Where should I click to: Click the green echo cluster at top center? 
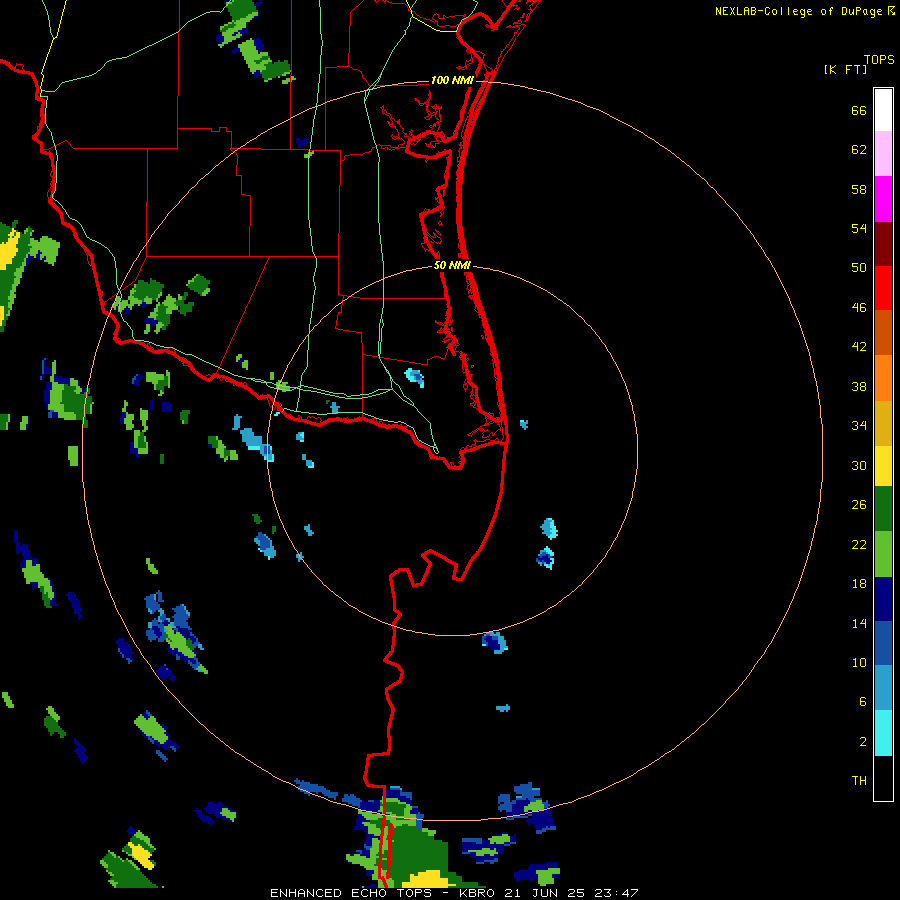pos(253,43)
